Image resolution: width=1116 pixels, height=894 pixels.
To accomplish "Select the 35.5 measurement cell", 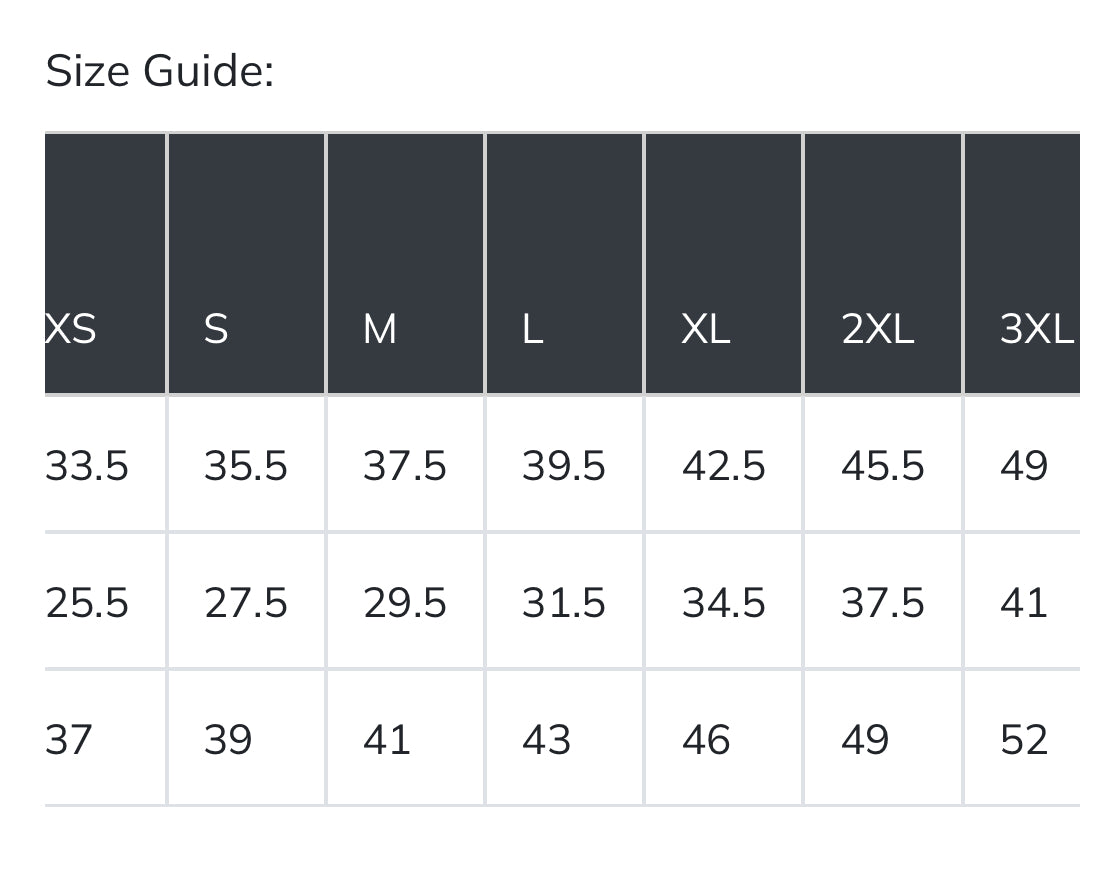I will tap(246, 466).
